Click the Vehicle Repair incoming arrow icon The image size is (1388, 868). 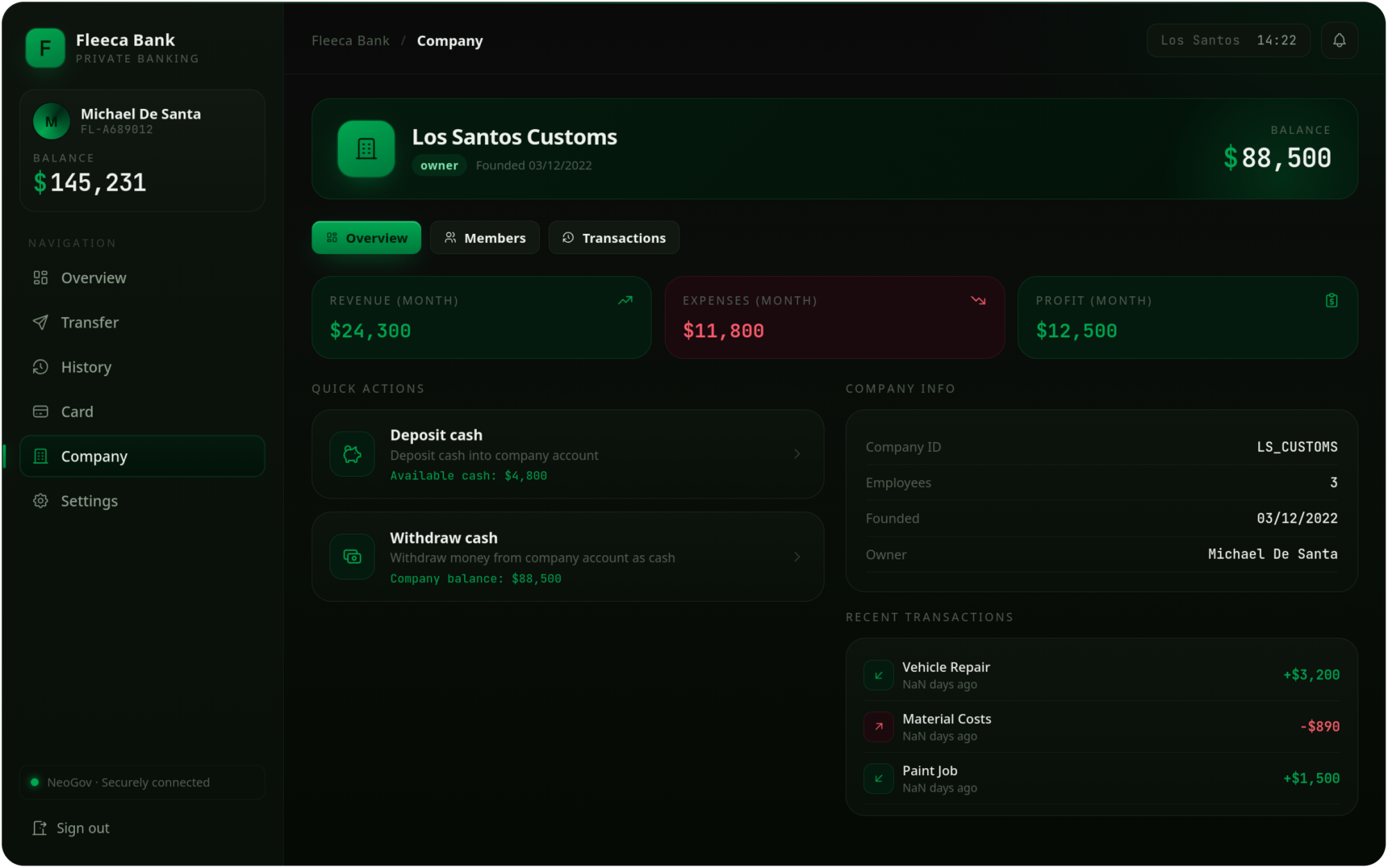click(879, 675)
